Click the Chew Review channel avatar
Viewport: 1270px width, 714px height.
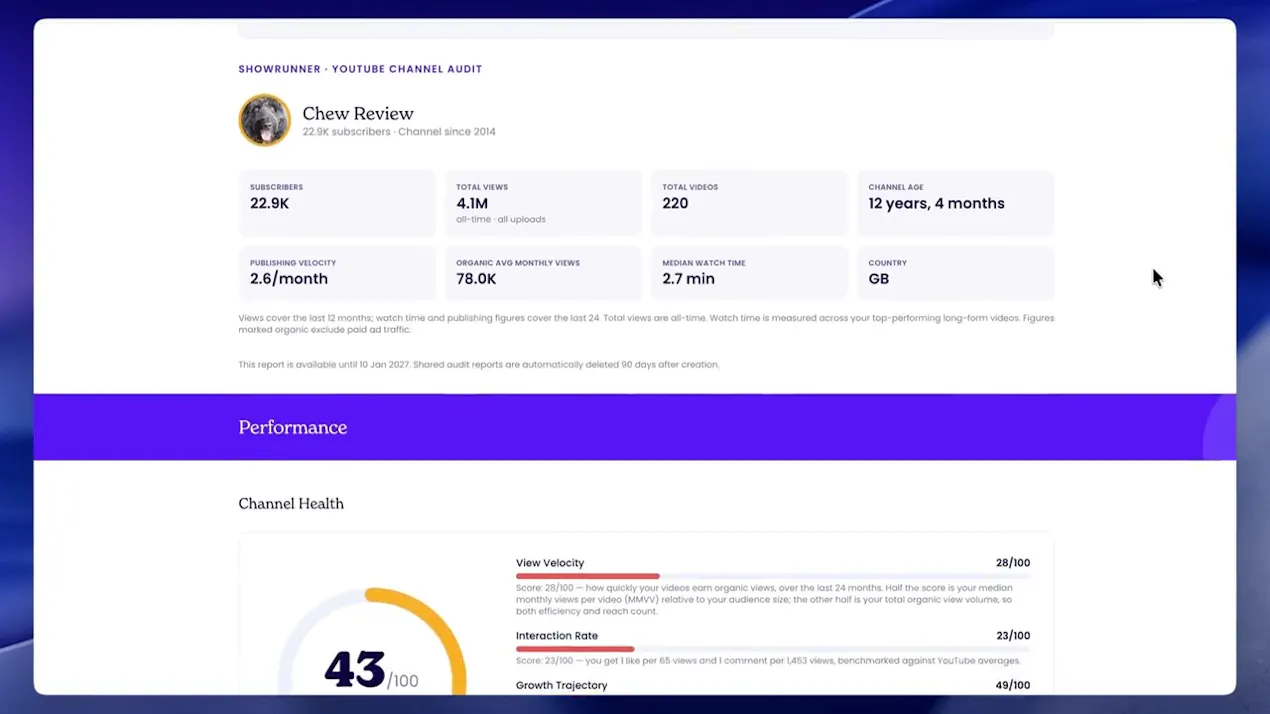[264, 120]
